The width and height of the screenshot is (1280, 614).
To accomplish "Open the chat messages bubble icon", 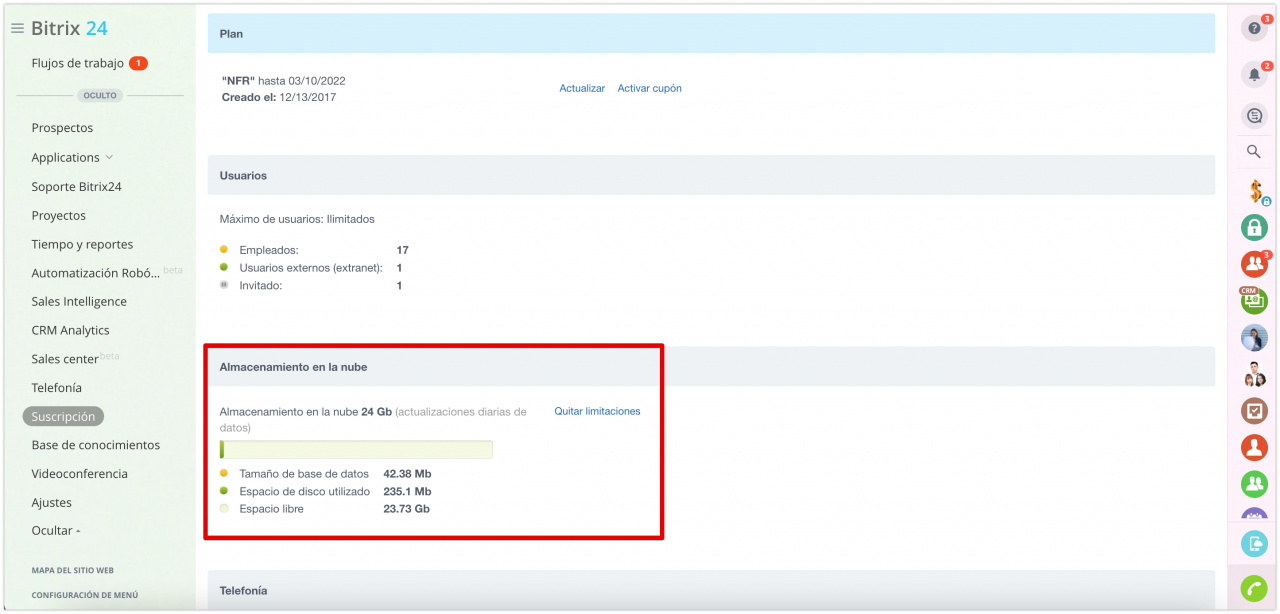I will [x=1254, y=116].
